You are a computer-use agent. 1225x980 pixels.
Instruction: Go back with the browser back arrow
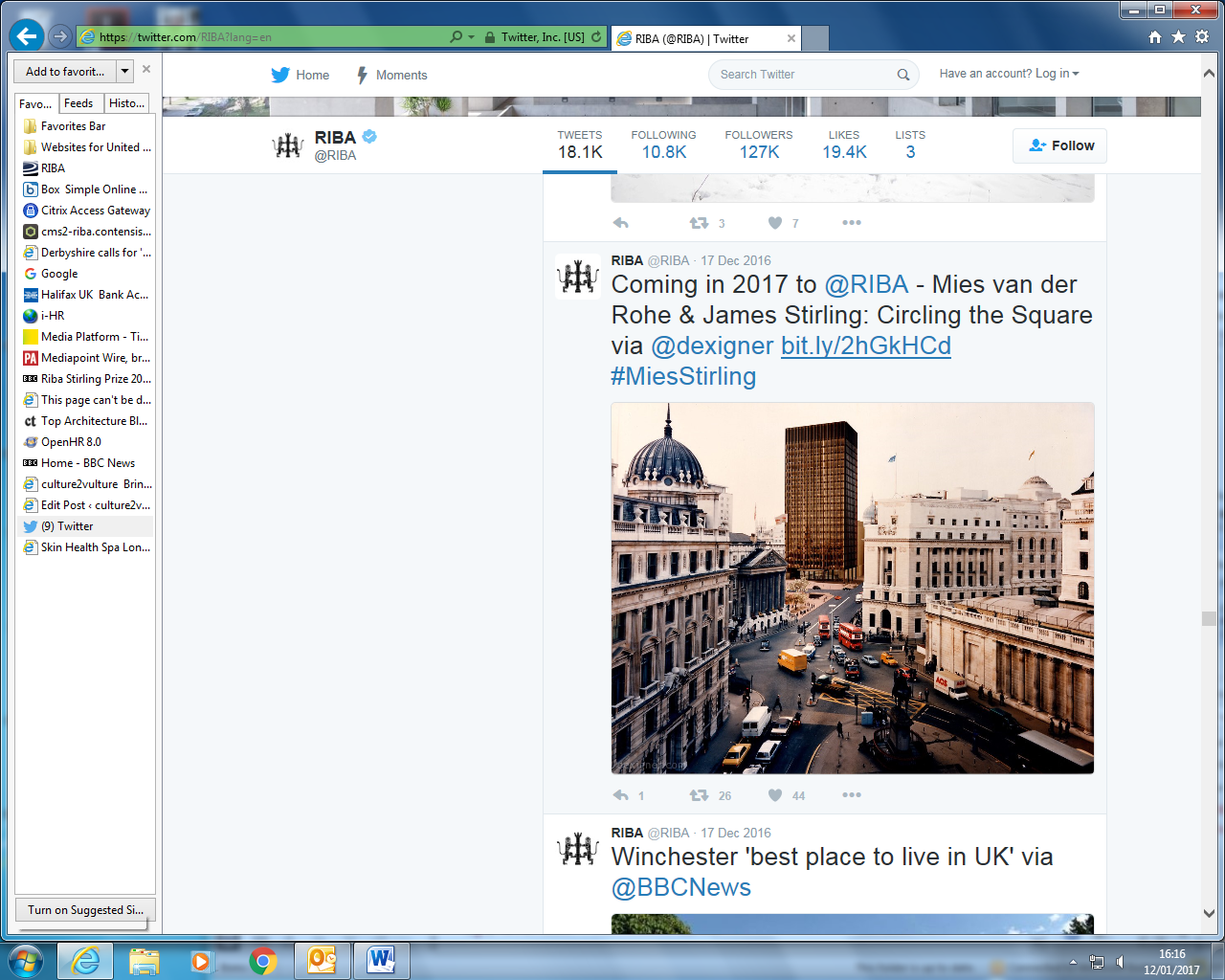point(27,36)
